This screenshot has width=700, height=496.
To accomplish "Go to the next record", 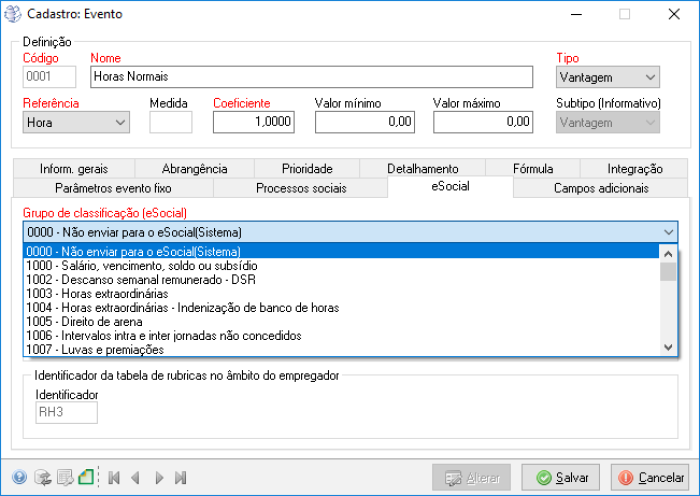I will click(158, 477).
